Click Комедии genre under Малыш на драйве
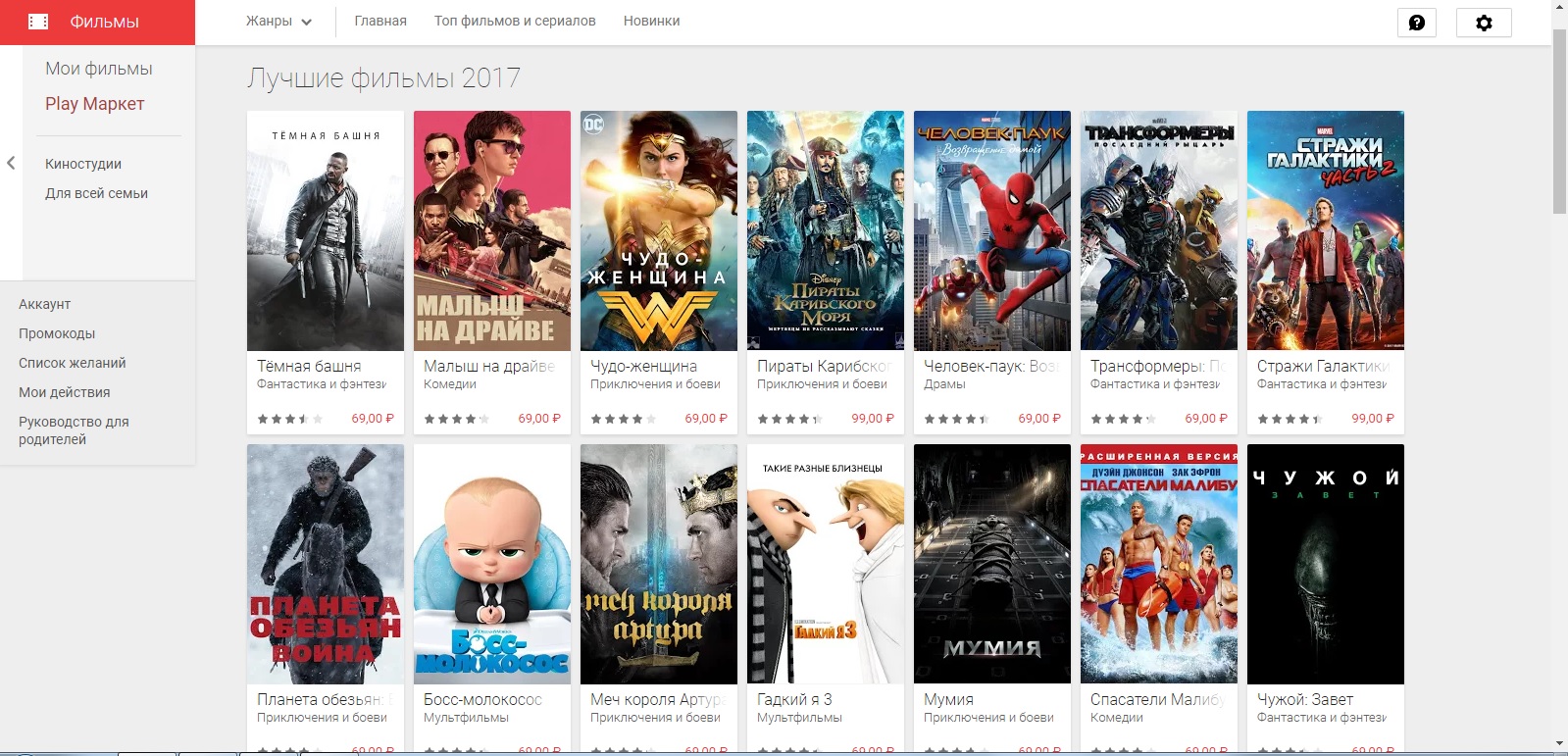The image size is (1568, 756). tap(450, 384)
